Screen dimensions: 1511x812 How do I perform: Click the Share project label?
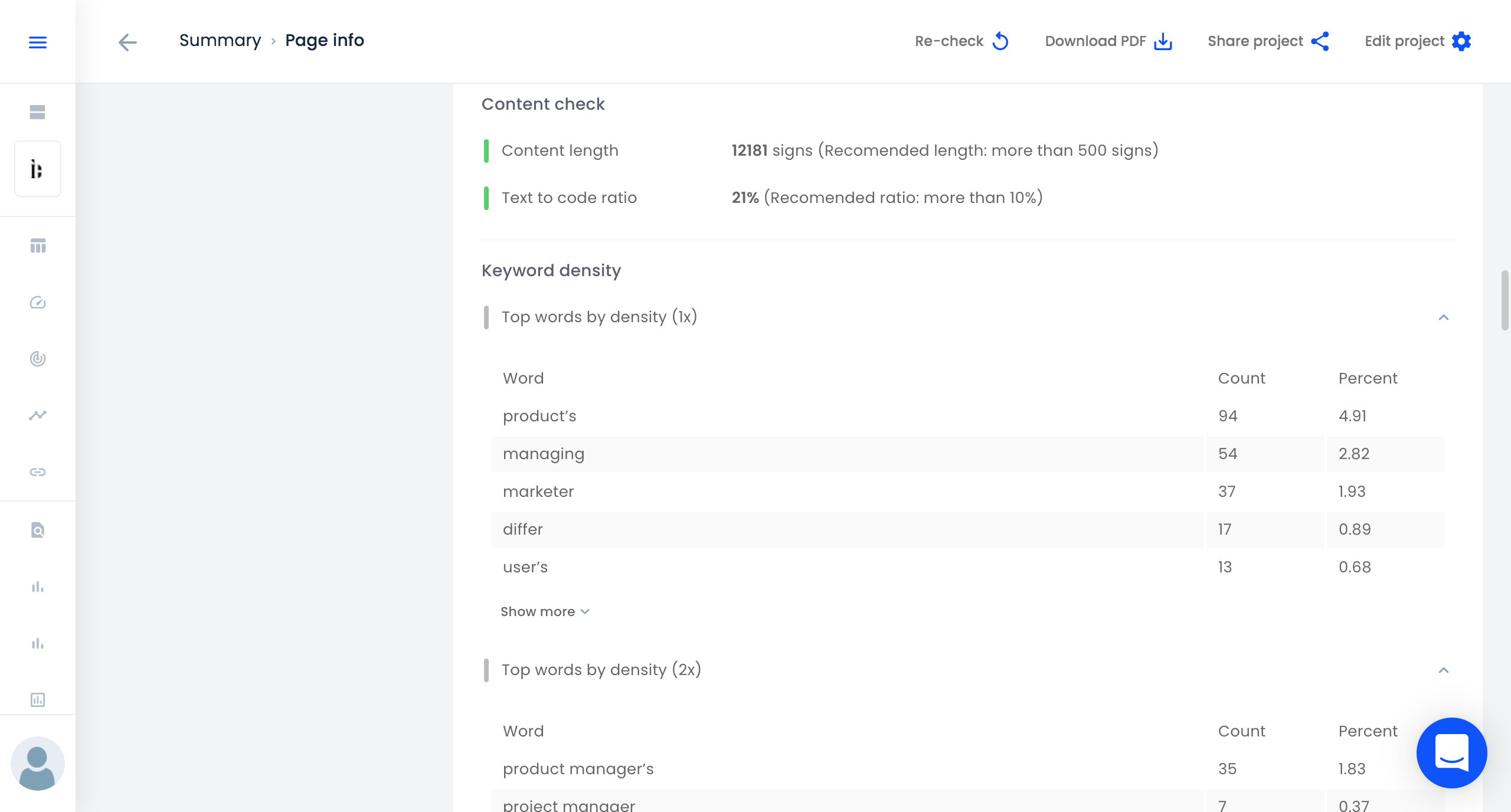(x=1255, y=41)
